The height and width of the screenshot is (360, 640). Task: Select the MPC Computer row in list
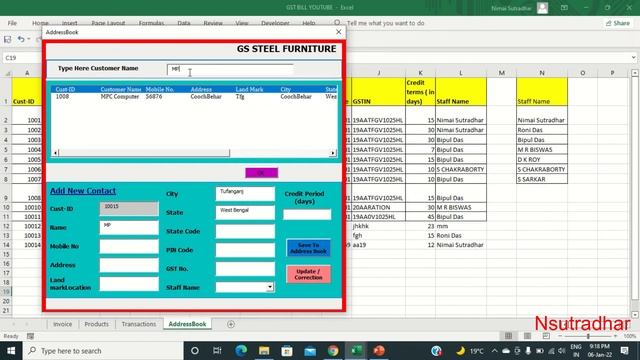(x=194, y=97)
